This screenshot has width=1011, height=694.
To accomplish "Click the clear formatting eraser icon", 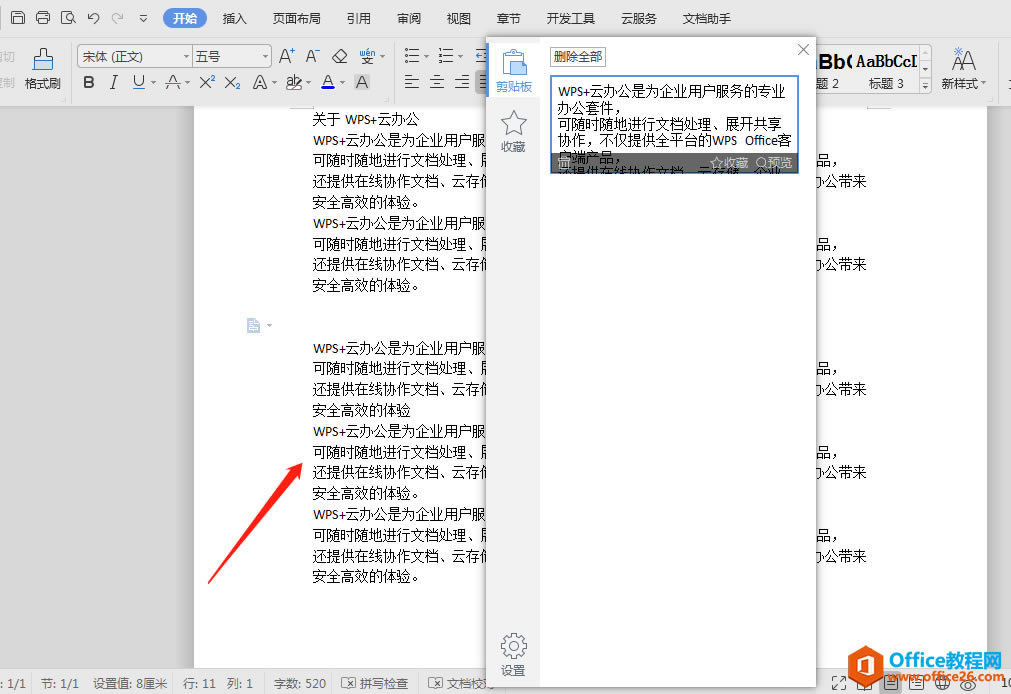I will click(340, 56).
